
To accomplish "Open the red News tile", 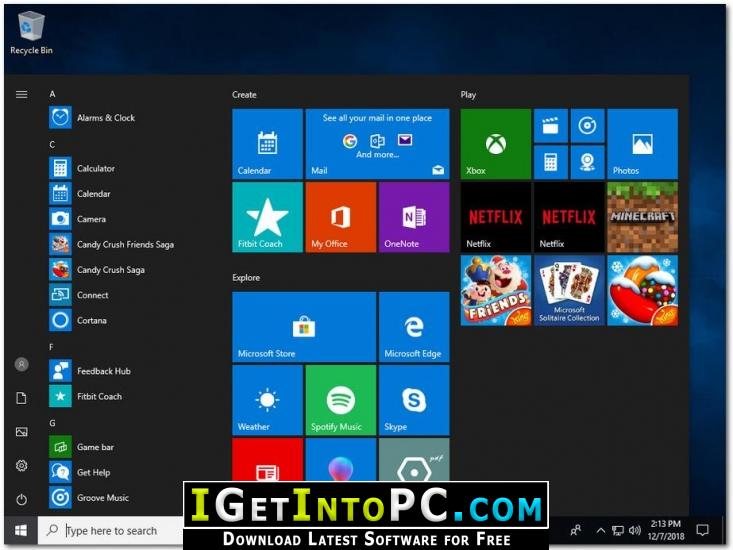I will pyautogui.click(x=267, y=459).
